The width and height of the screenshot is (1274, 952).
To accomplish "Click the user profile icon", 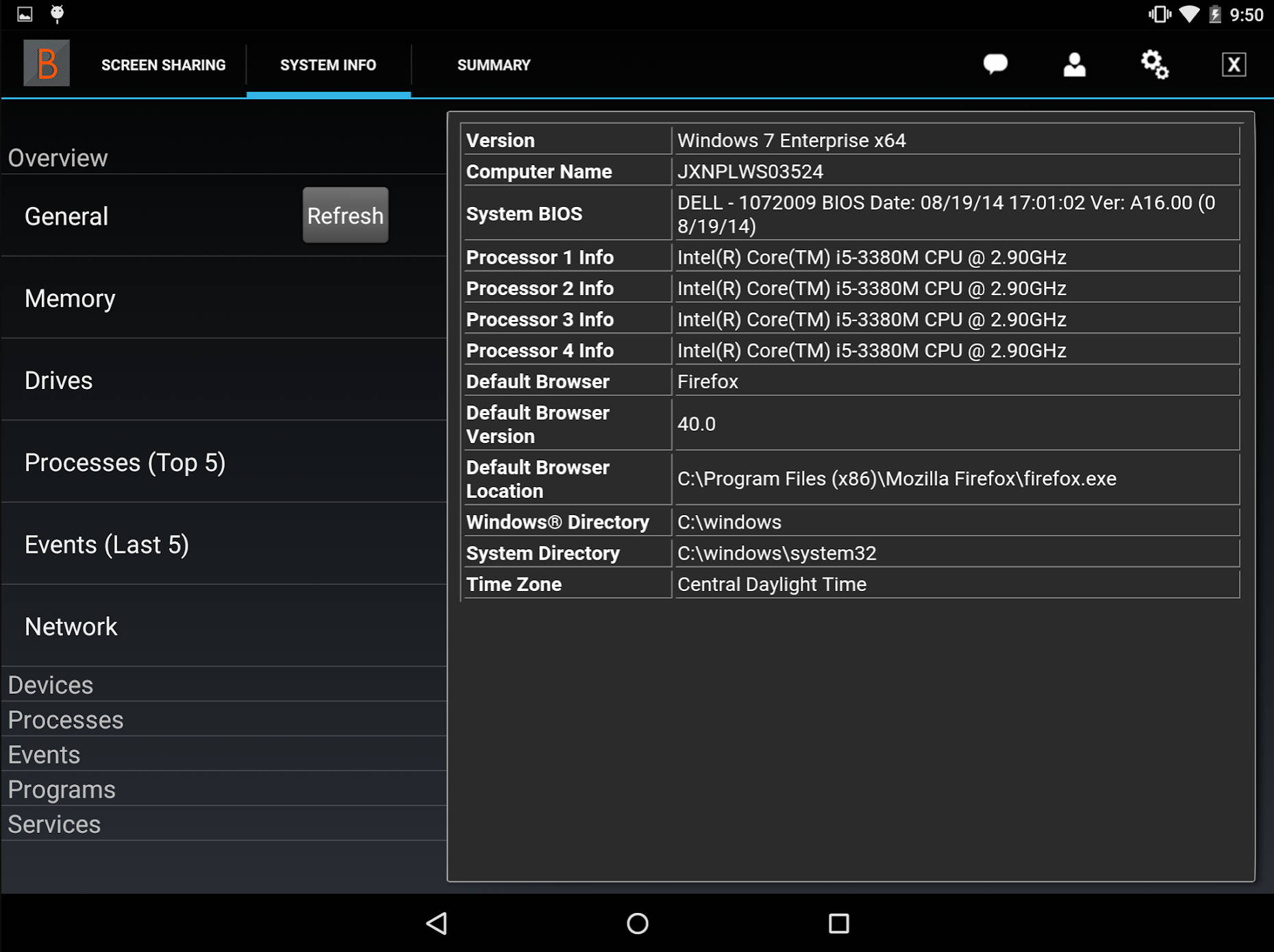I will coord(1074,64).
